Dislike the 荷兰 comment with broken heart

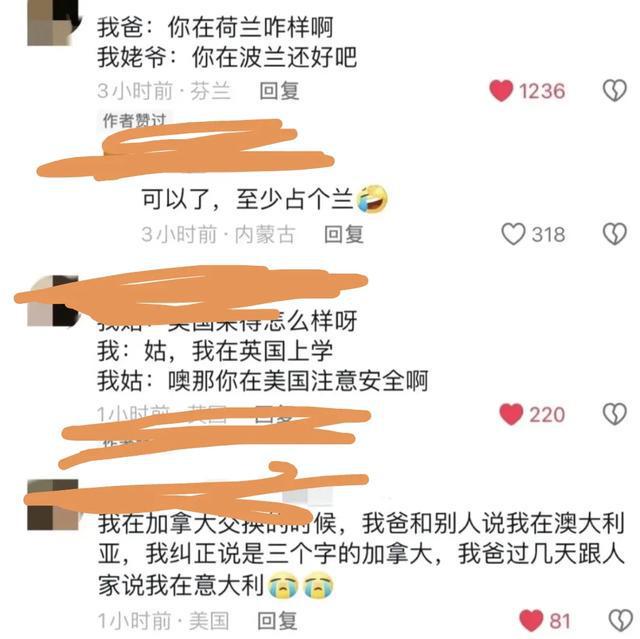615,90
